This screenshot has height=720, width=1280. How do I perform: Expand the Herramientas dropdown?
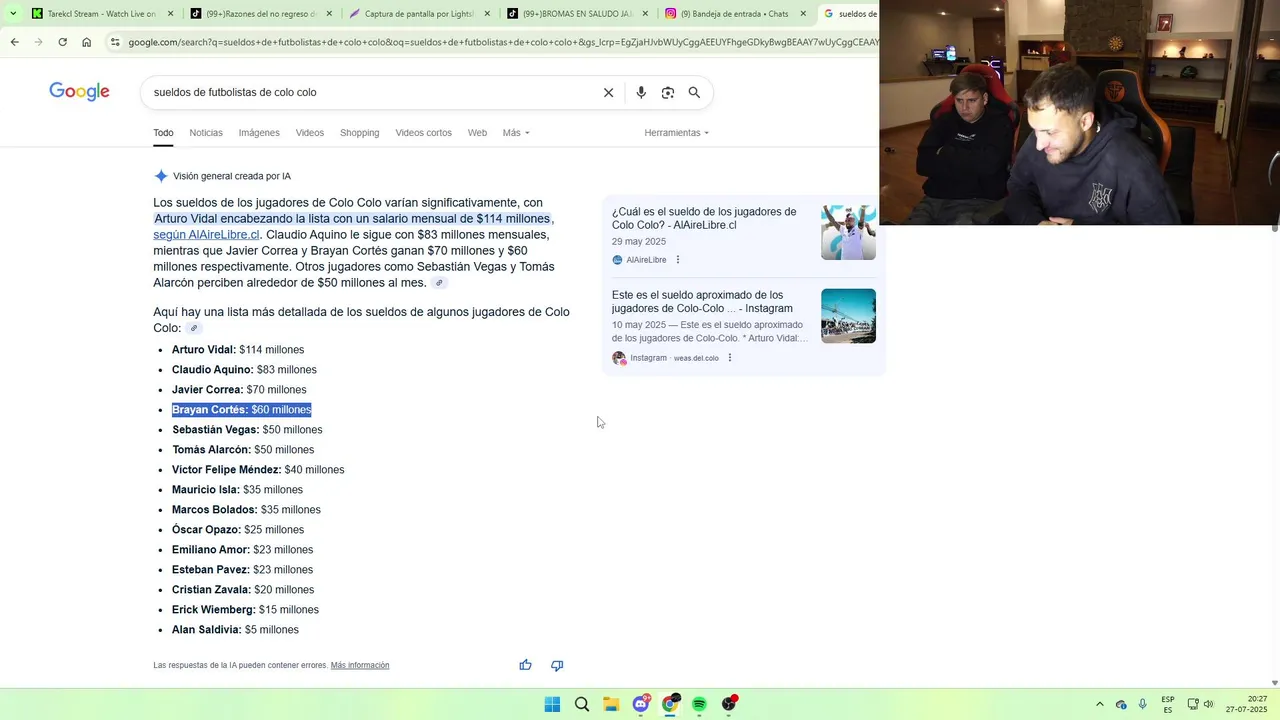coord(677,133)
